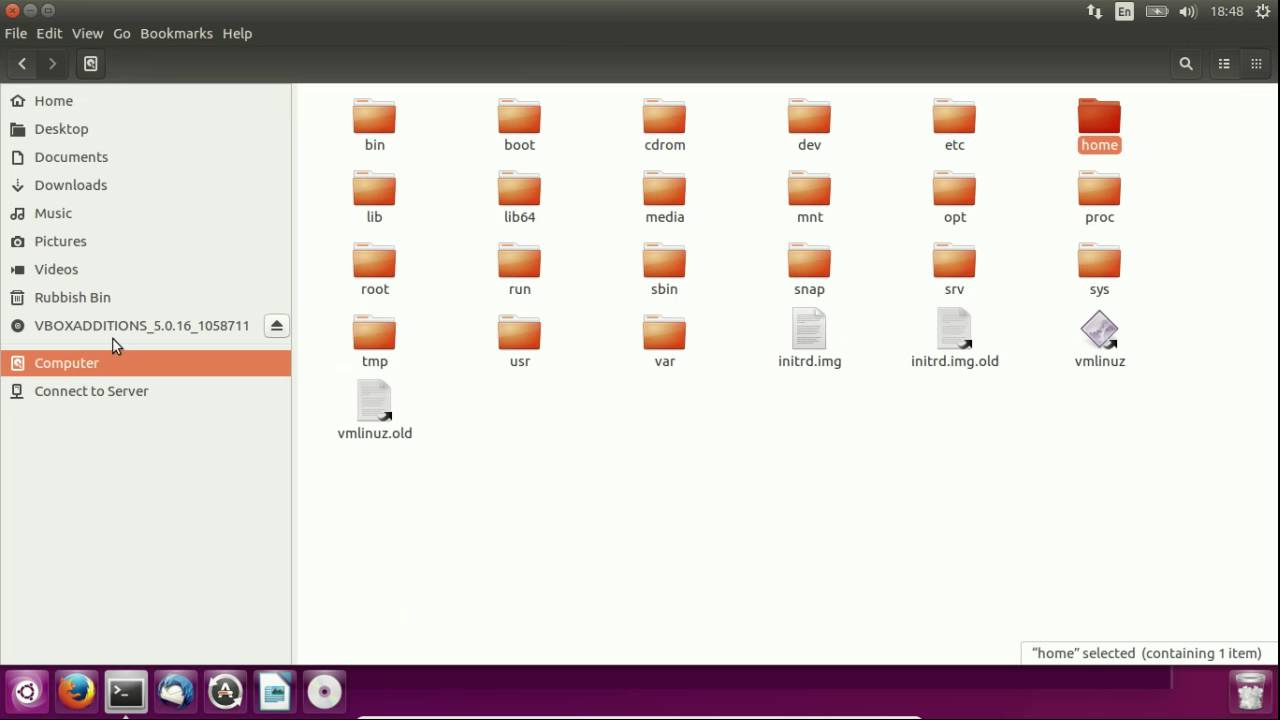The height and width of the screenshot is (720, 1280).
Task: Launch Firefox from the dock
Action: click(x=75, y=691)
